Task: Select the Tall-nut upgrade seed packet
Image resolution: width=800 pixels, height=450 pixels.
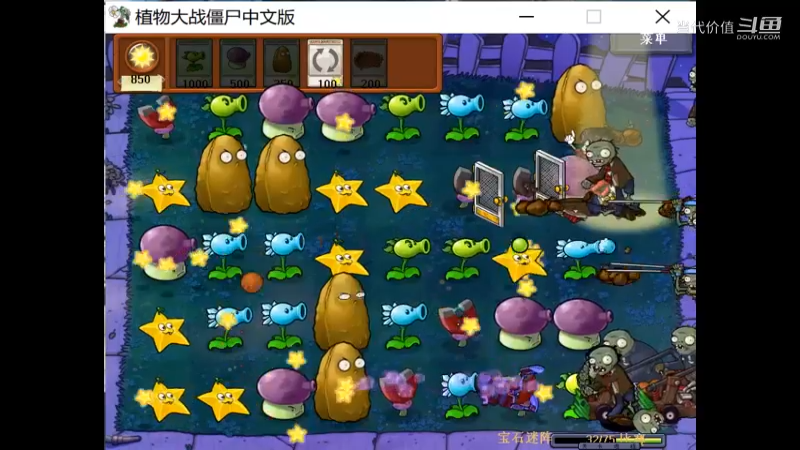Action: pyautogui.click(x=282, y=63)
